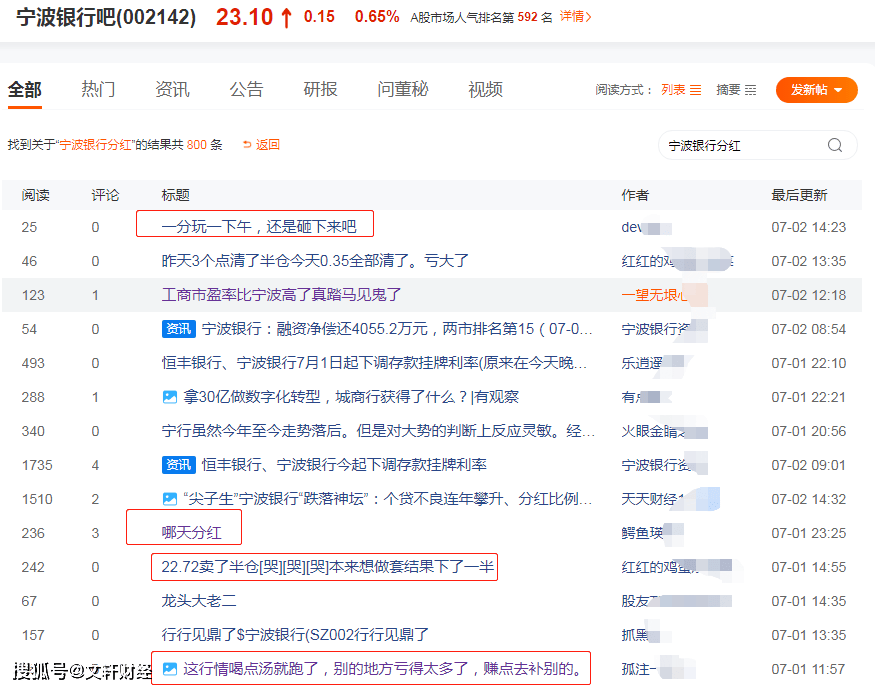Click the timestamp 07-01 11:57
875x690 pixels.
809,669
